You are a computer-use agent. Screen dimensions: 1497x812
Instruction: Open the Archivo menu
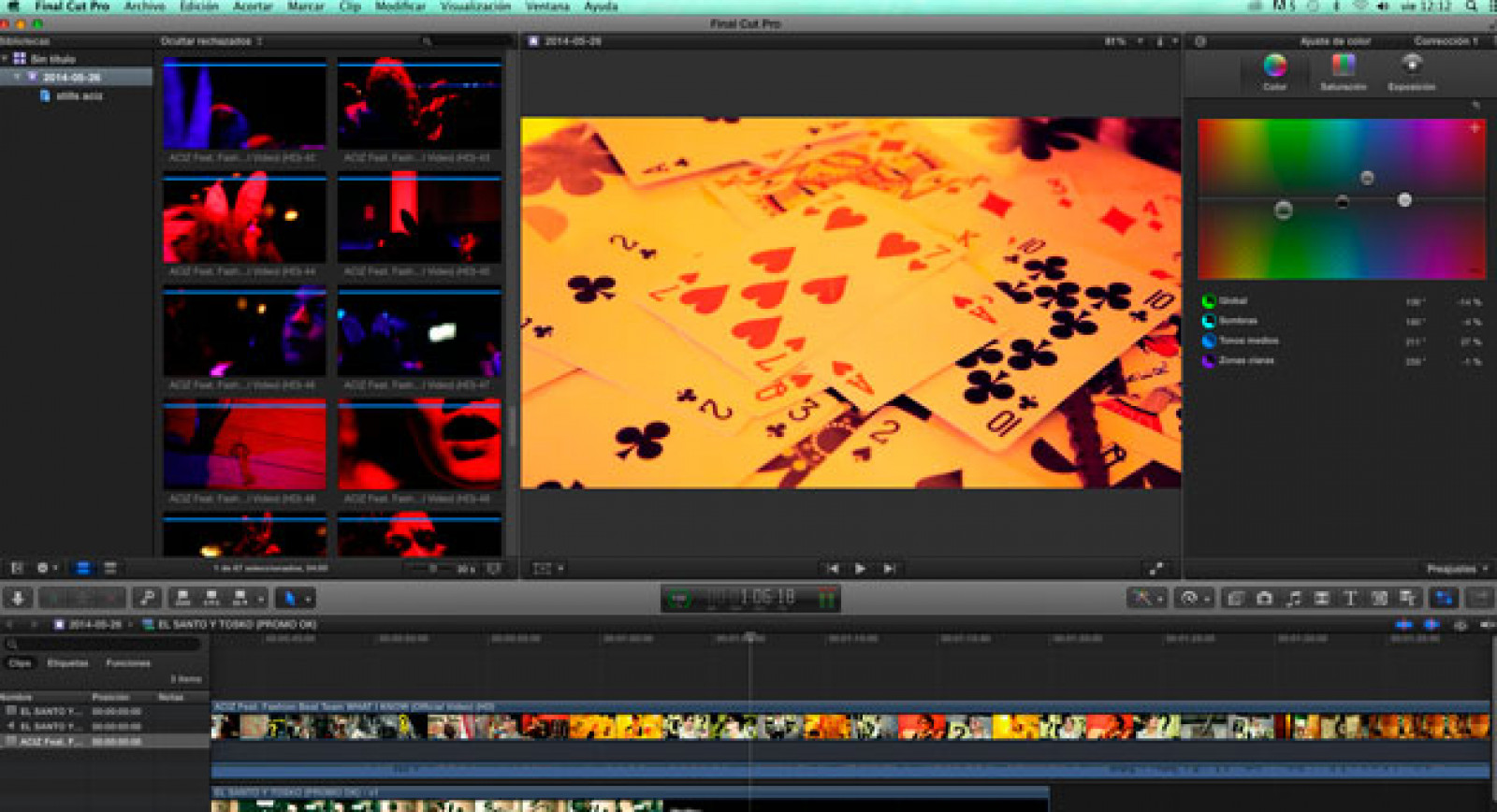[144, 6]
